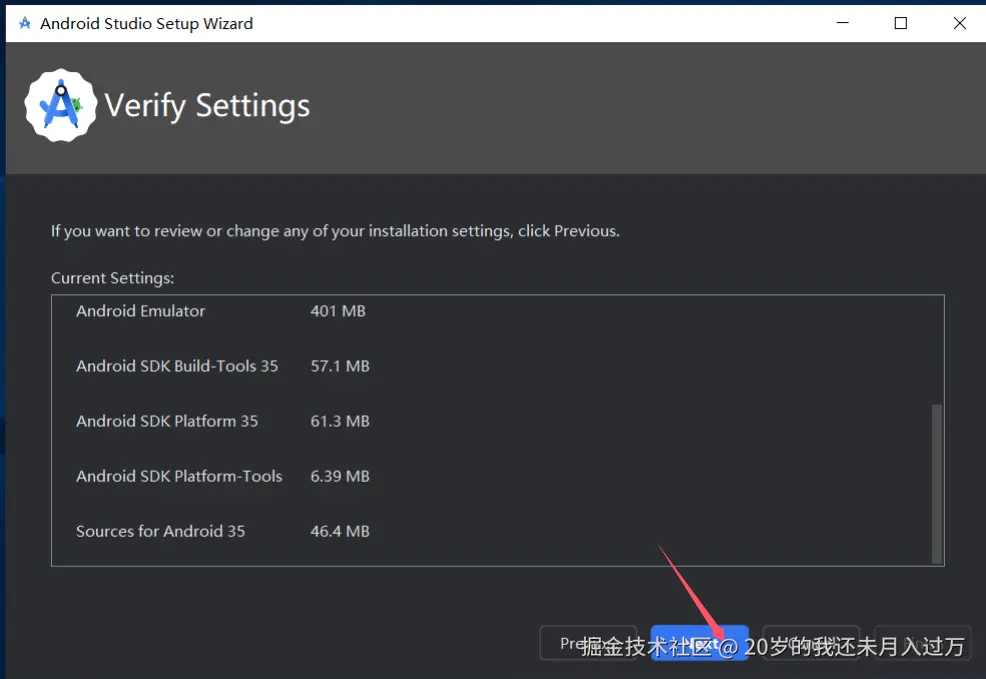
Task: Click the title bar Android Studio icon
Action: 25,23
